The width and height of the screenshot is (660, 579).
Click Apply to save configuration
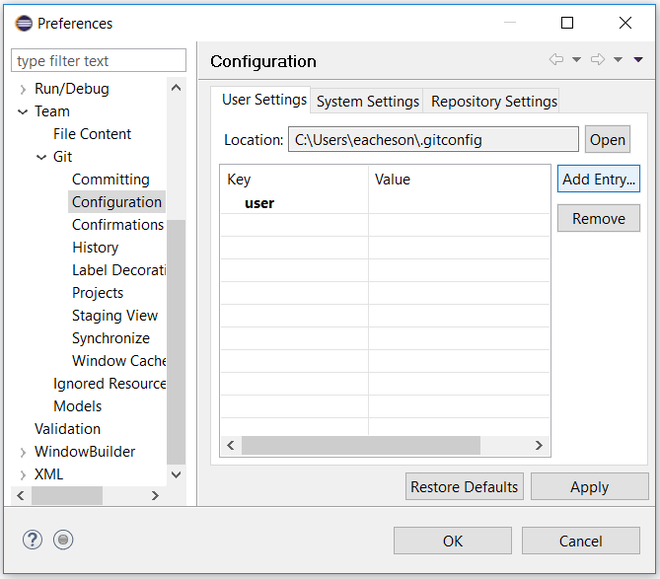[x=589, y=487]
